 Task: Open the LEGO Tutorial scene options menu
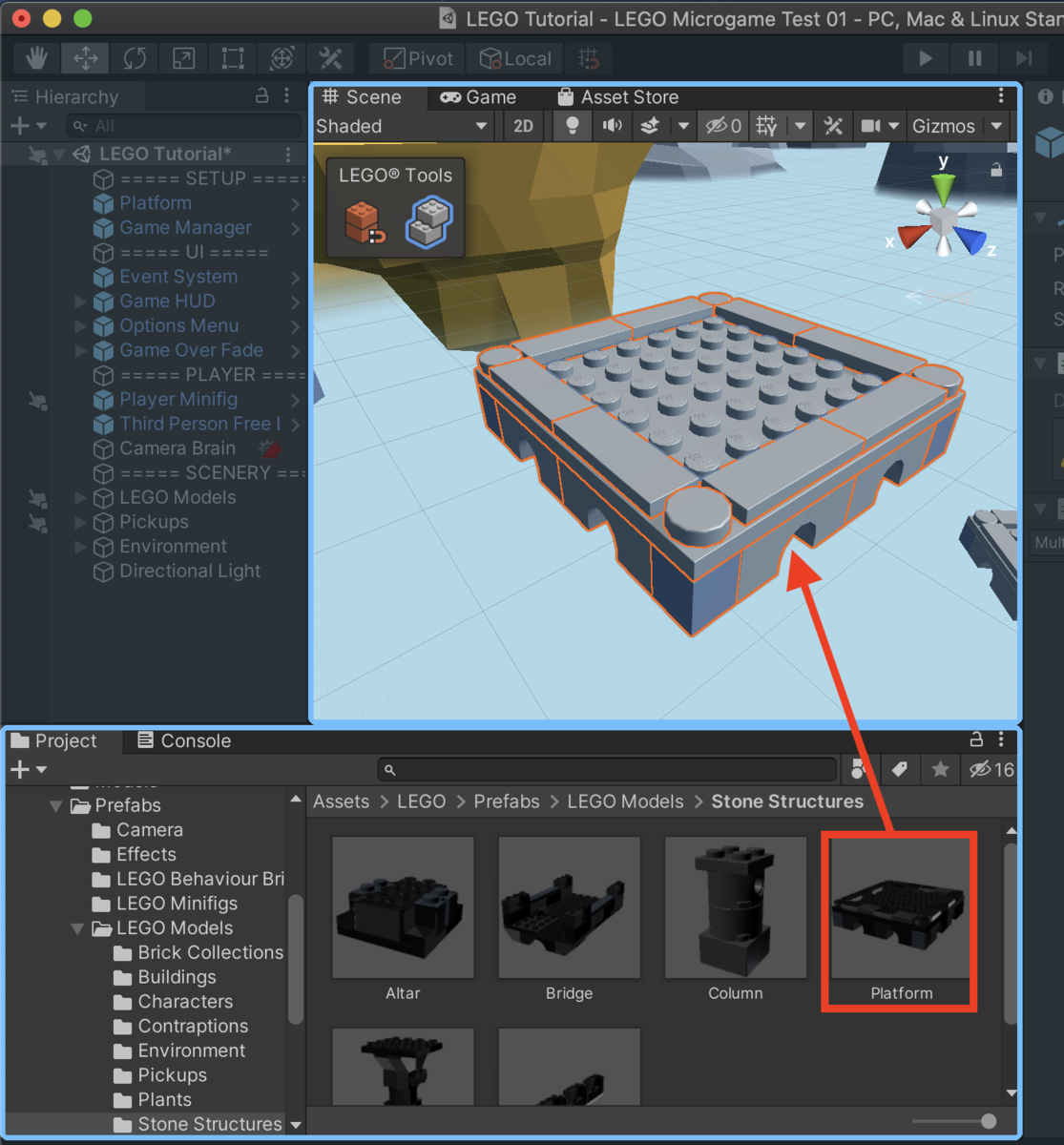[288, 154]
